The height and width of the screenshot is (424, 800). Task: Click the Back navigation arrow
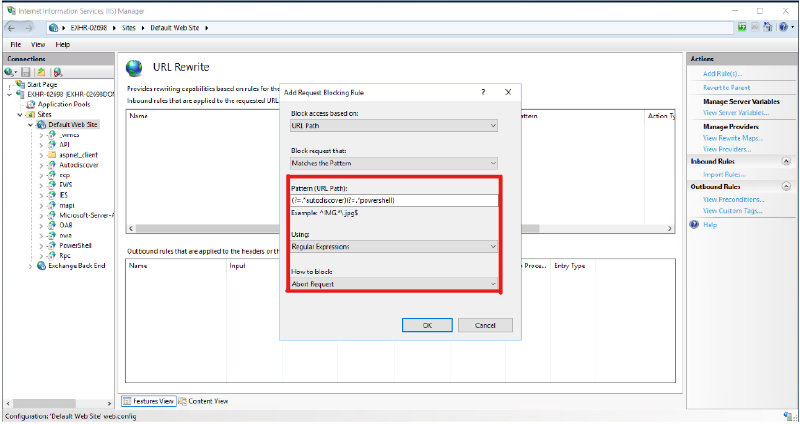13,27
